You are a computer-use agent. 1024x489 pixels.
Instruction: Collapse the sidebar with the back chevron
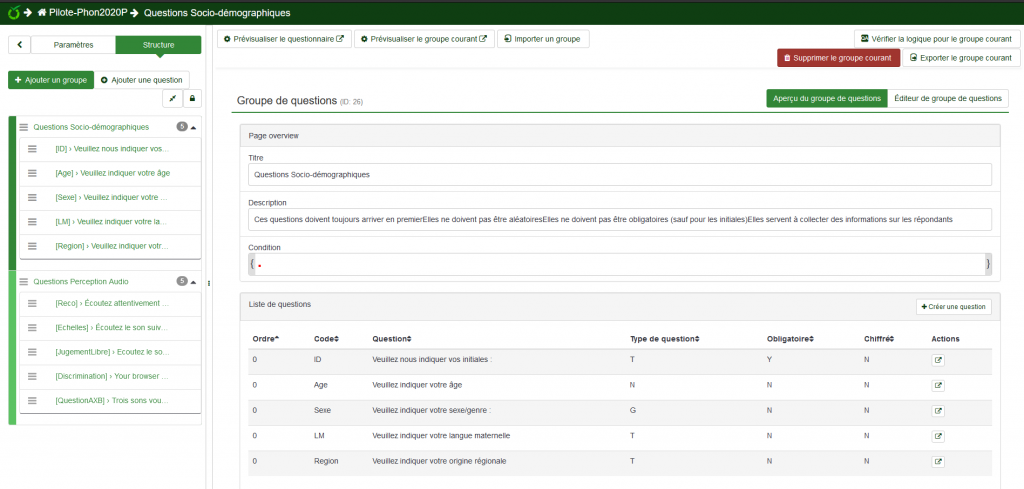[20, 45]
